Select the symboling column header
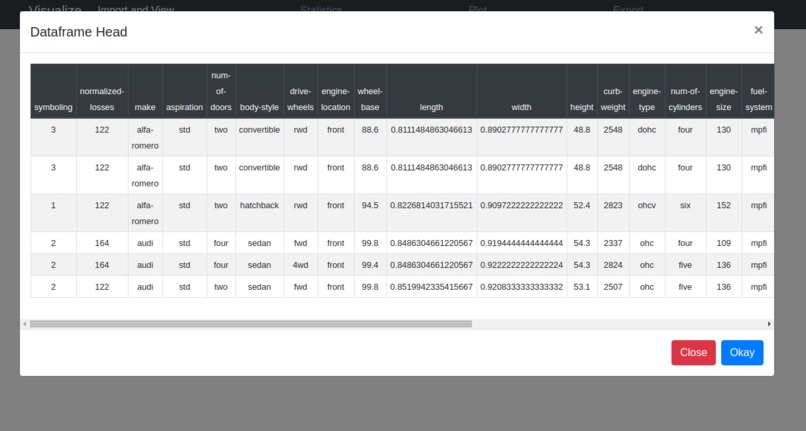This screenshot has height=431, width=806. (53, 92)
